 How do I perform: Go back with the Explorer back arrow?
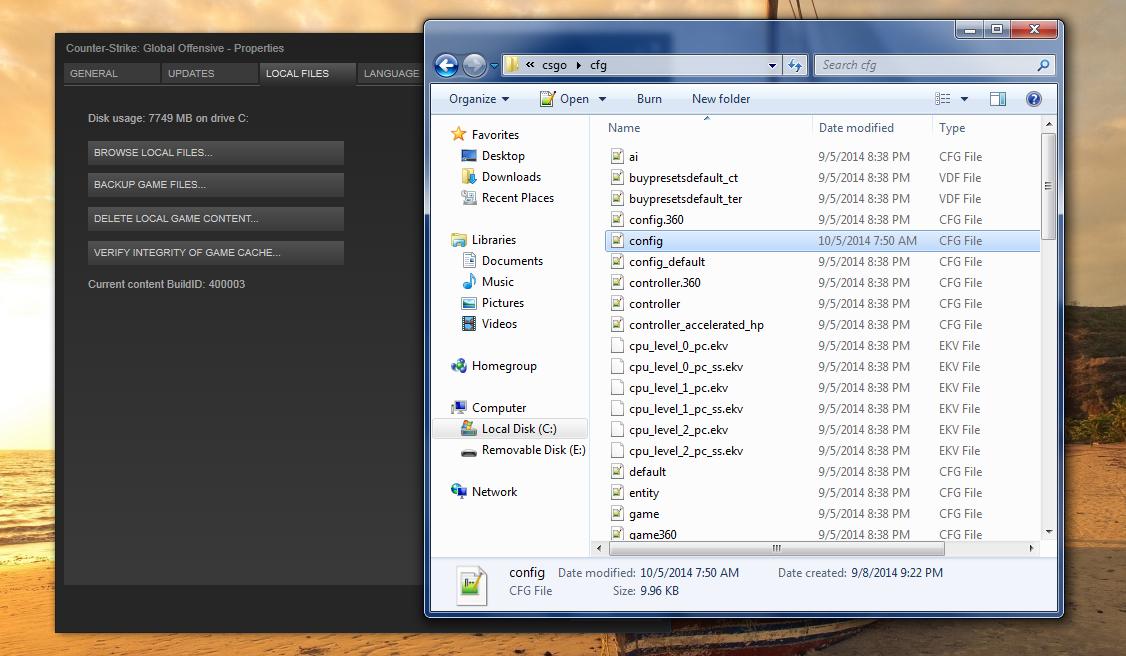447,65
